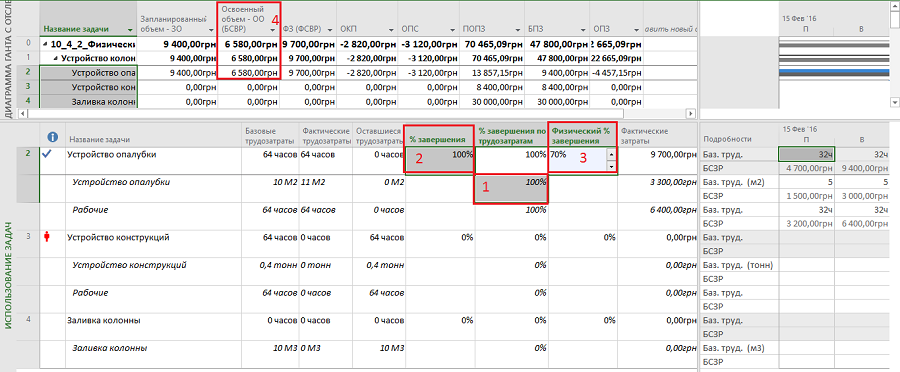Image resolution: width=900 pixels, height=372 pixels.
Task: Click the blue info indicator column header icon
Action: (53, 137)
